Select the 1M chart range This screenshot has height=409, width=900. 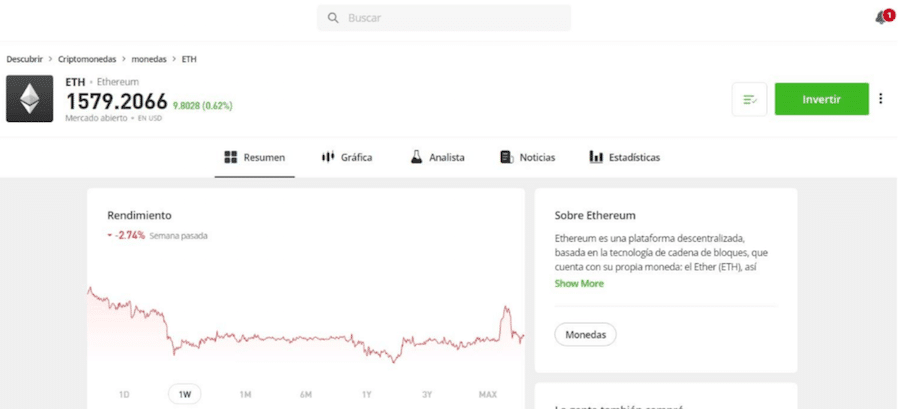point(245,395)
